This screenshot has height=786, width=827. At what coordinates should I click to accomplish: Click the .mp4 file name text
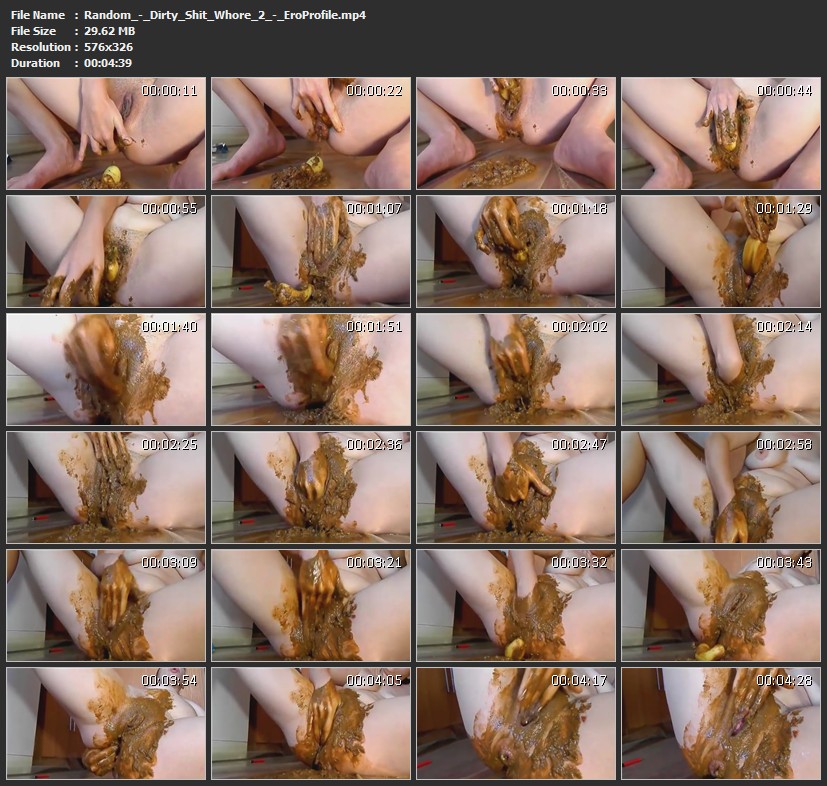[x=224, y=15]
